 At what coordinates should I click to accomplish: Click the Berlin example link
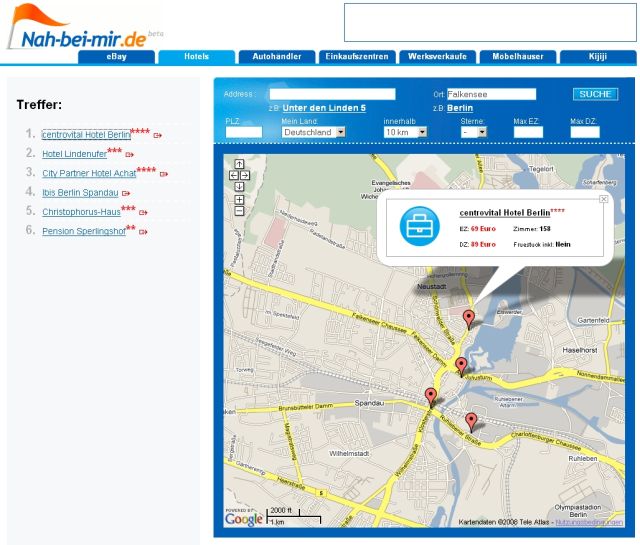tap(460, 108)
